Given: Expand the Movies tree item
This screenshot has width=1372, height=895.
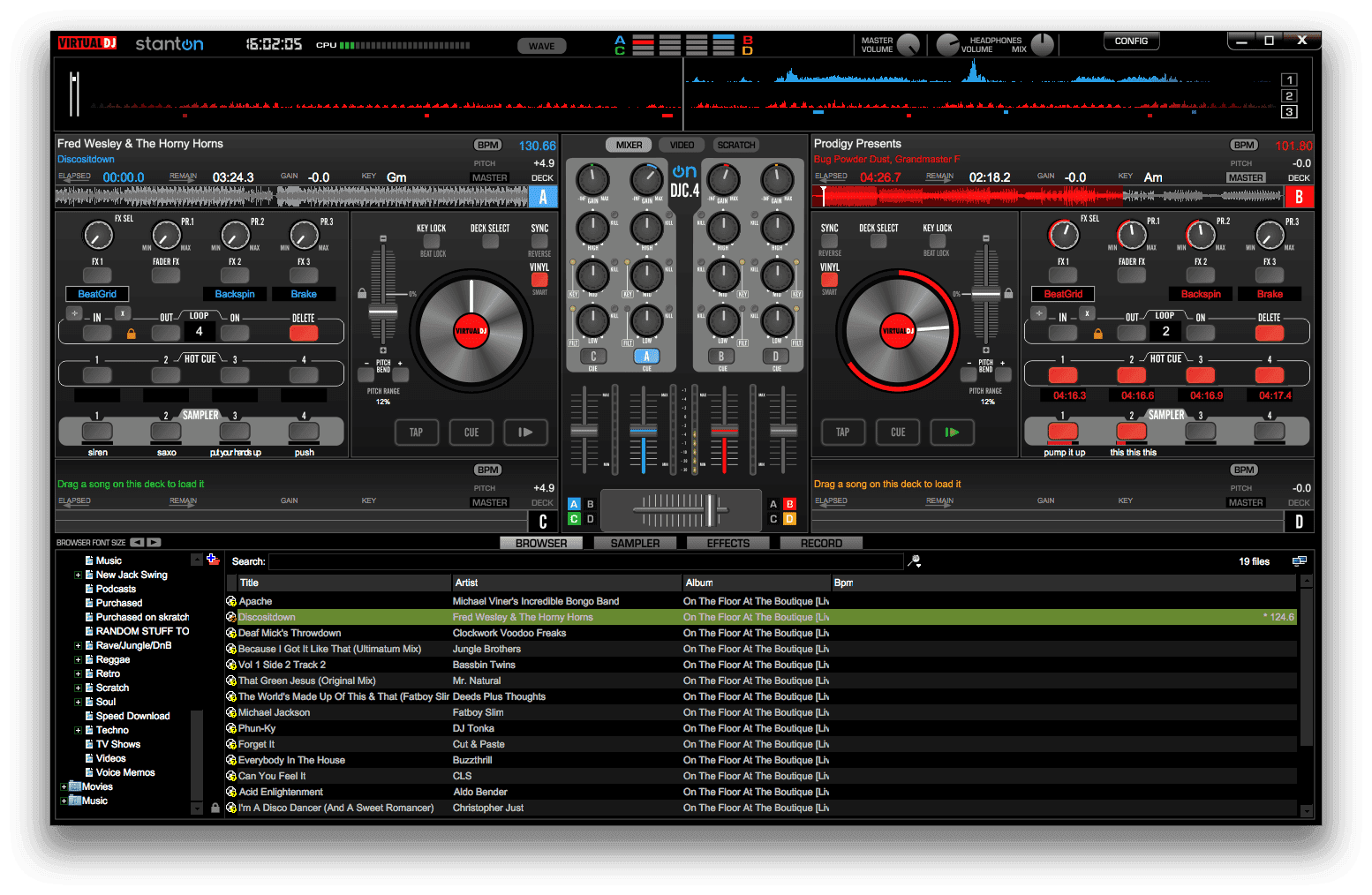Looking at the screenshot, I should click(x=64, y=786).
